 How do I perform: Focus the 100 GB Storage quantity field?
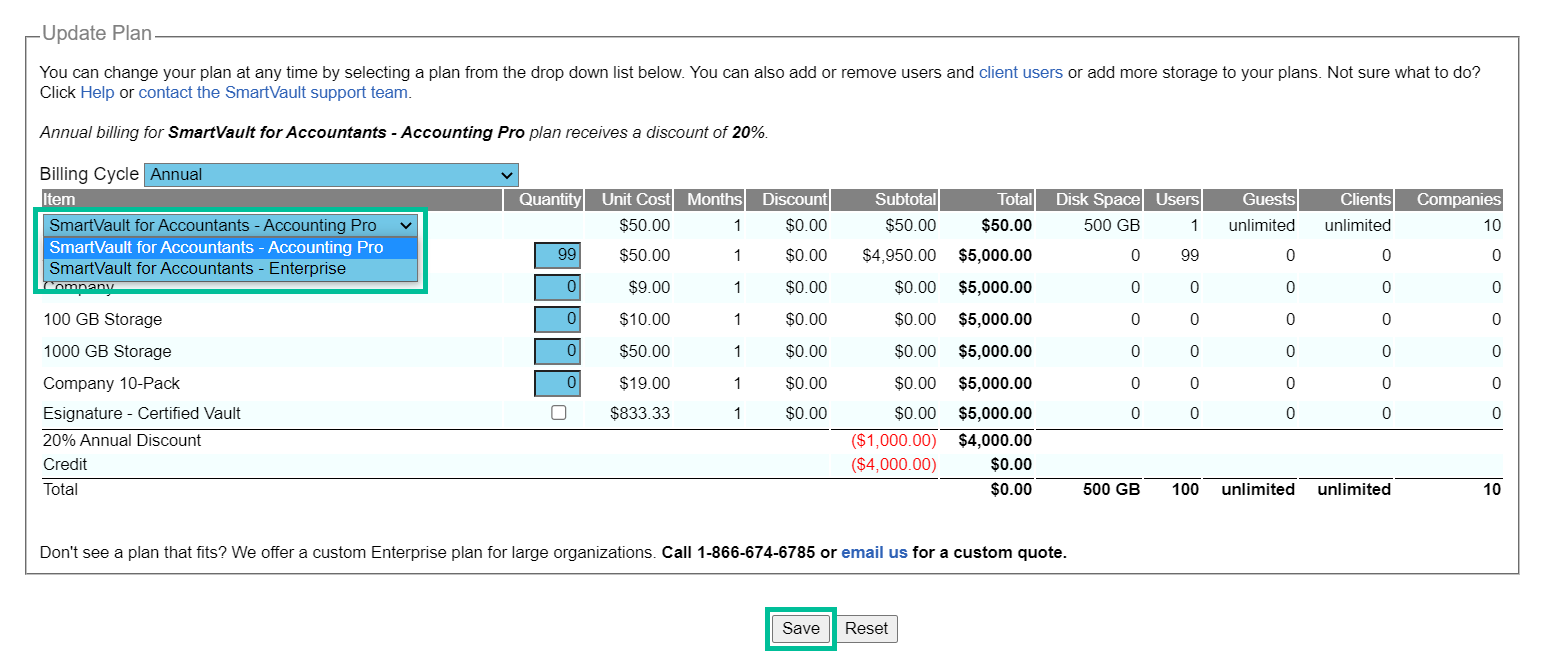[557, 320]
